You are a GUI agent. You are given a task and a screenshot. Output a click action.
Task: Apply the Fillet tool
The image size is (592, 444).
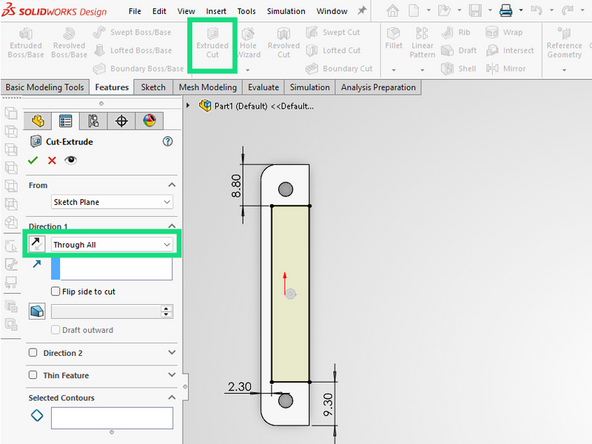[394, 39]
